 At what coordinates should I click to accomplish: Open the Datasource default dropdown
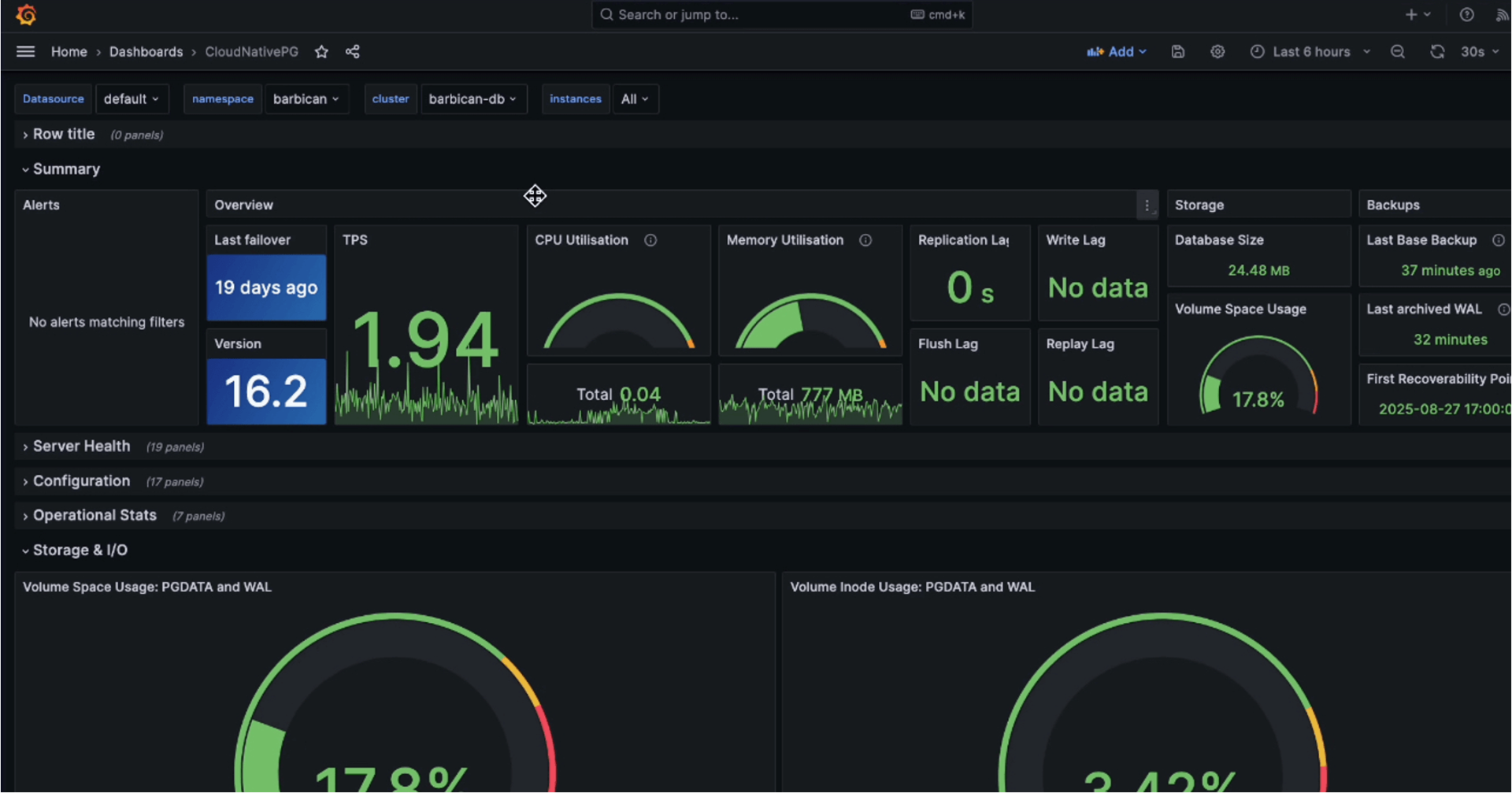point(131,99)
